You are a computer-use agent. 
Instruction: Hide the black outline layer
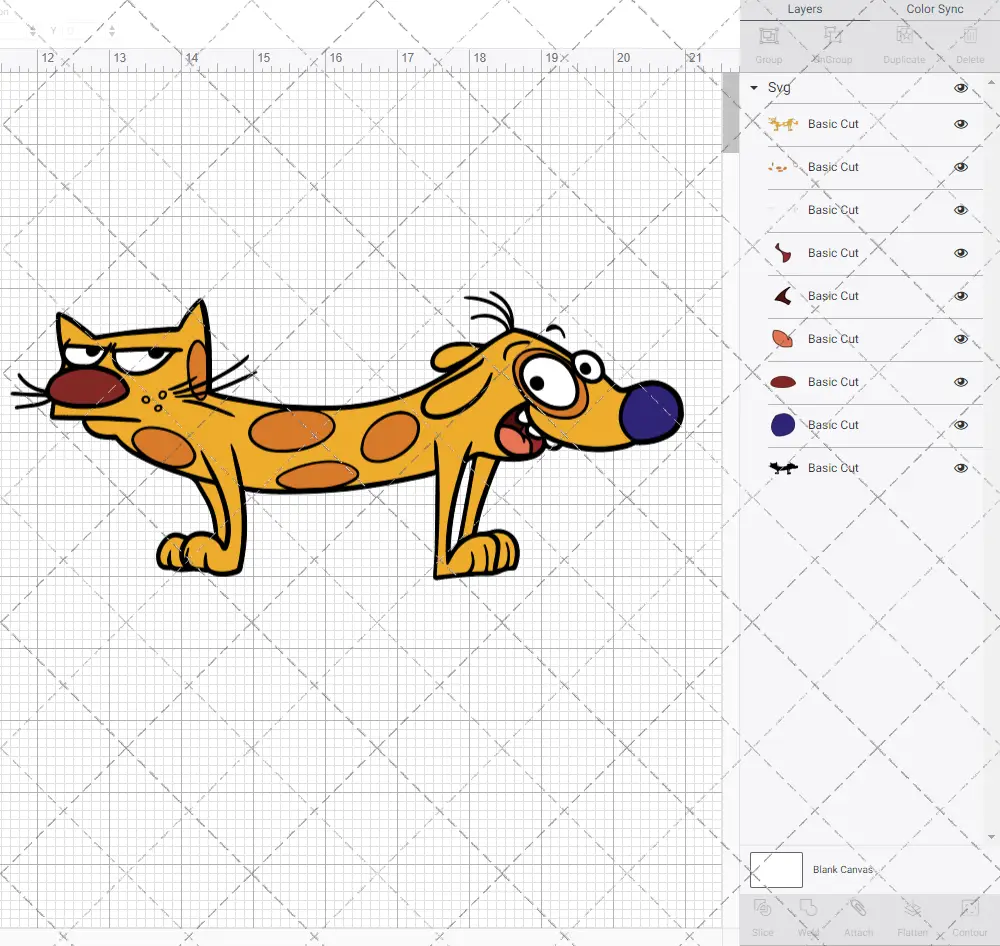click(x=960, y=468)
